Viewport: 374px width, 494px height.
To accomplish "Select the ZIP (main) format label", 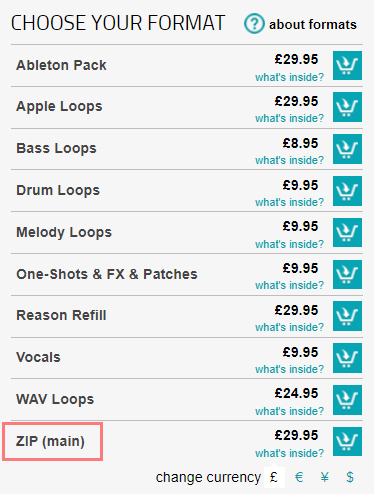I will click(50, 441).
